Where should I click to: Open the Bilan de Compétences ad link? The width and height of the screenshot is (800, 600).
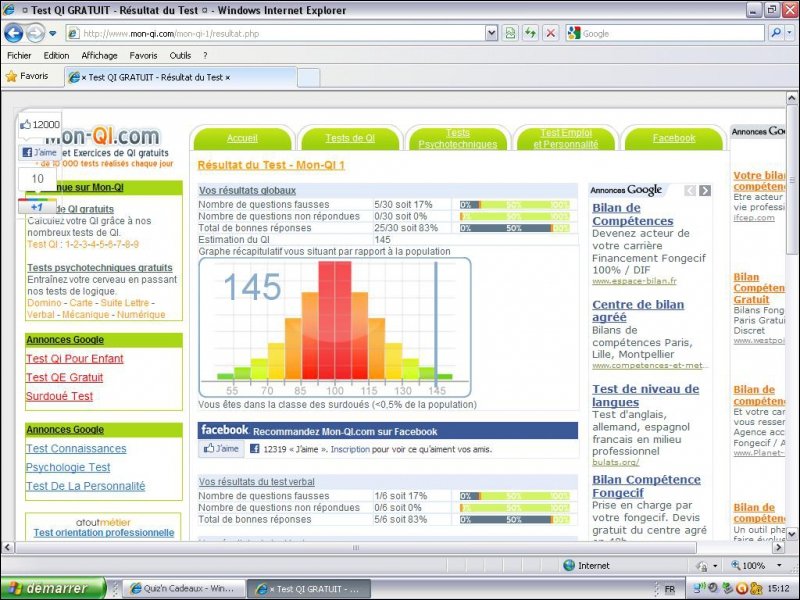pyautogui.click(x=632, y=214)
